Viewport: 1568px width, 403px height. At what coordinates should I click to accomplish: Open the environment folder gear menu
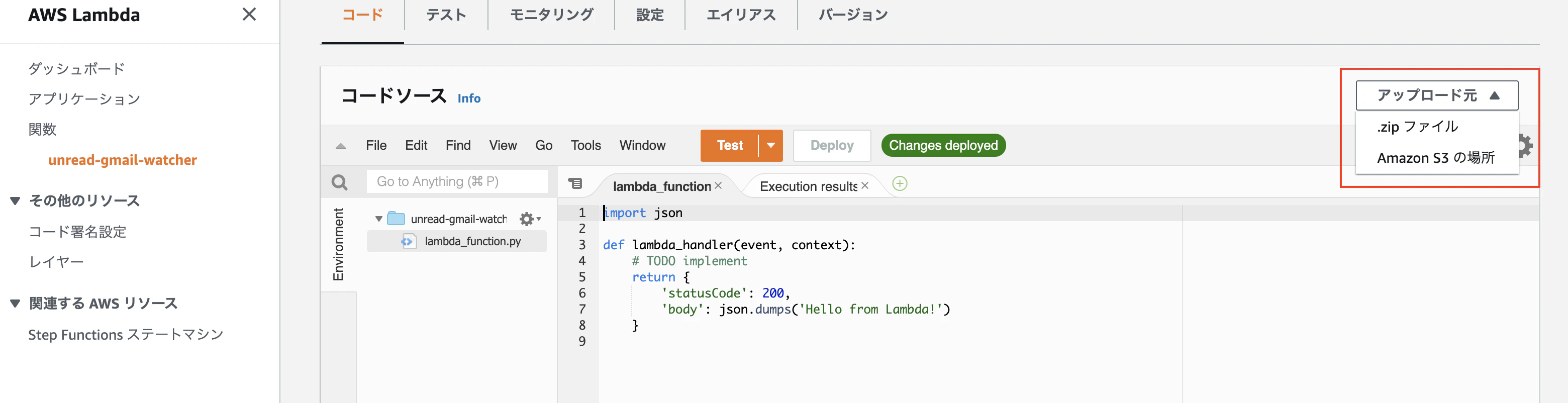(530, 219)
